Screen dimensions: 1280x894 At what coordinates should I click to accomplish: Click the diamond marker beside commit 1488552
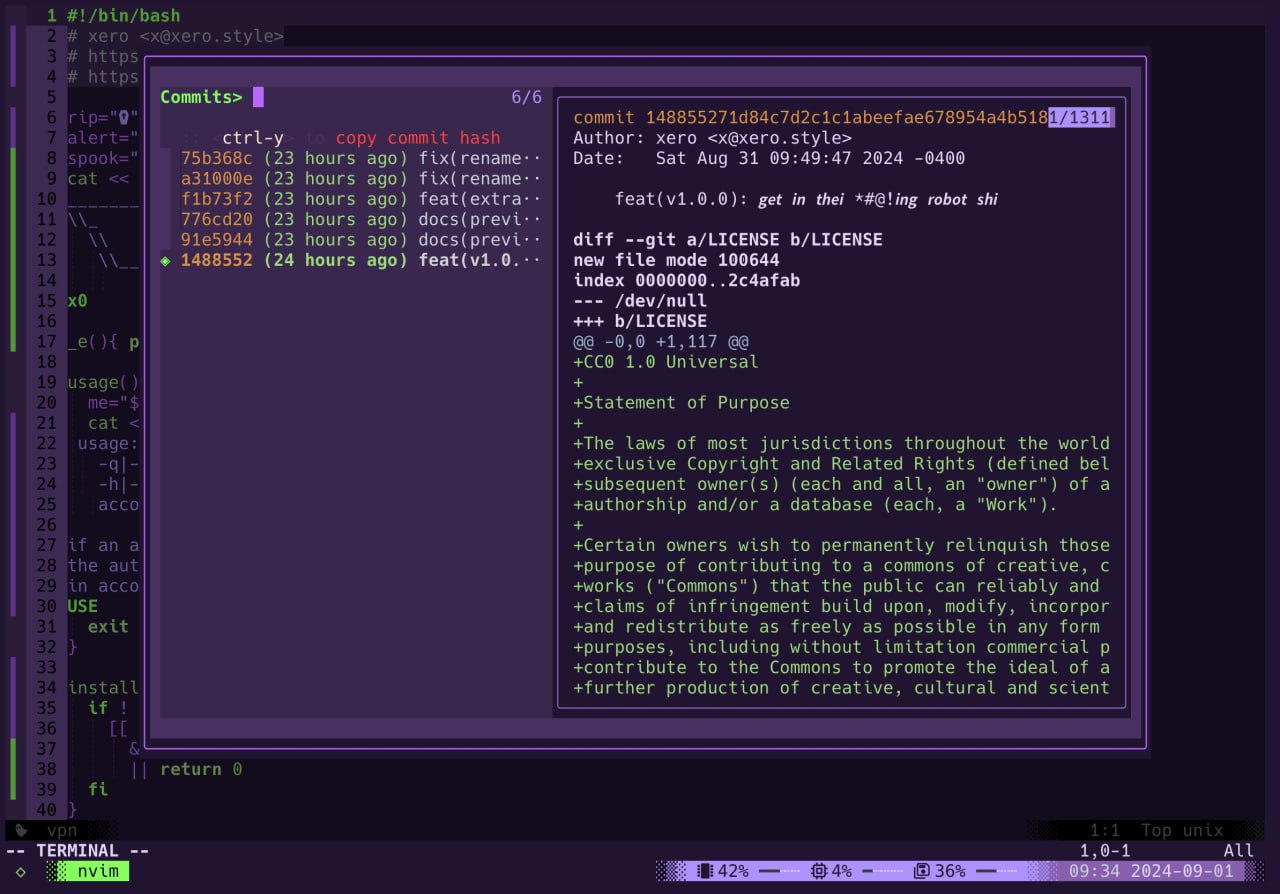166,261
